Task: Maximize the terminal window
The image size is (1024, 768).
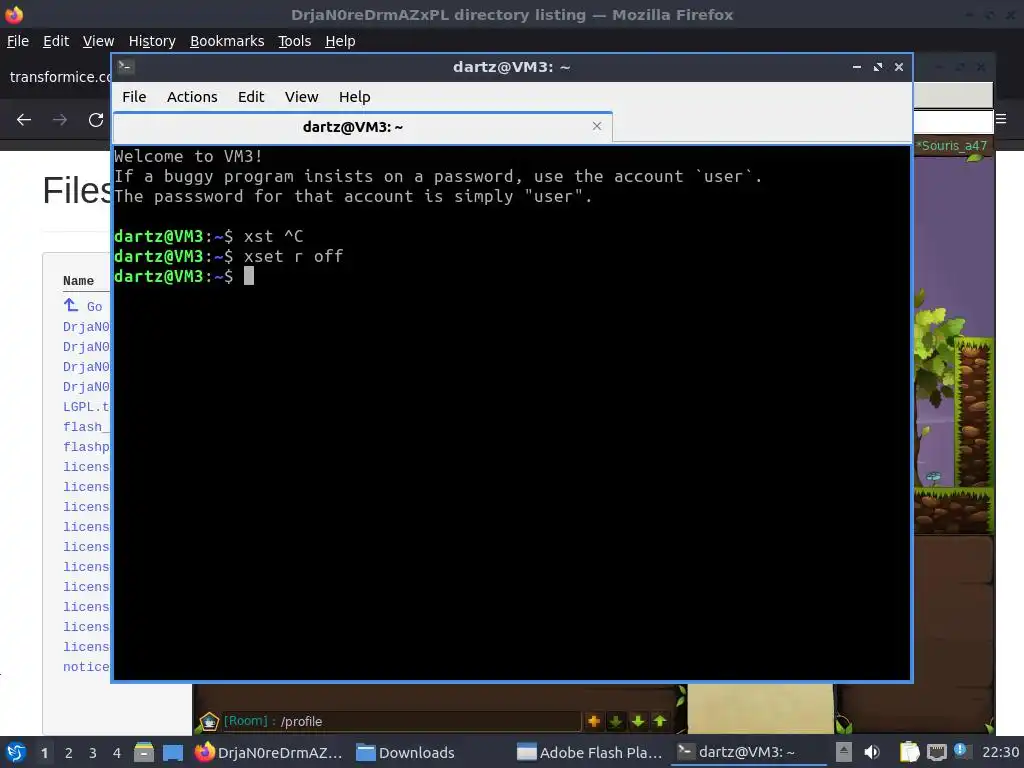Action: pyautogui.click(x=878, y=67)
